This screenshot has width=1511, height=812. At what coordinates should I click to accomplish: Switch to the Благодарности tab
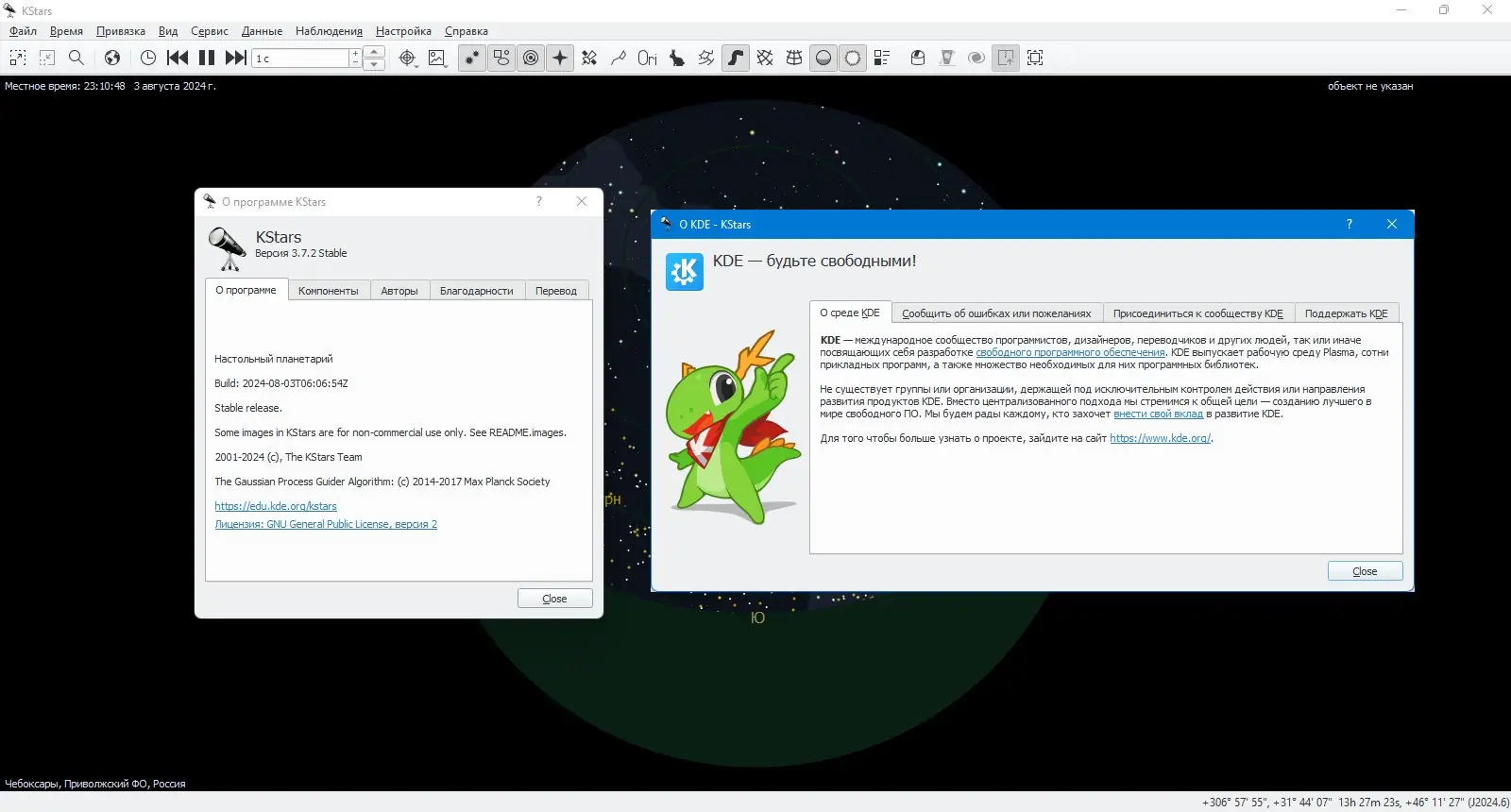tap(477, 291)
